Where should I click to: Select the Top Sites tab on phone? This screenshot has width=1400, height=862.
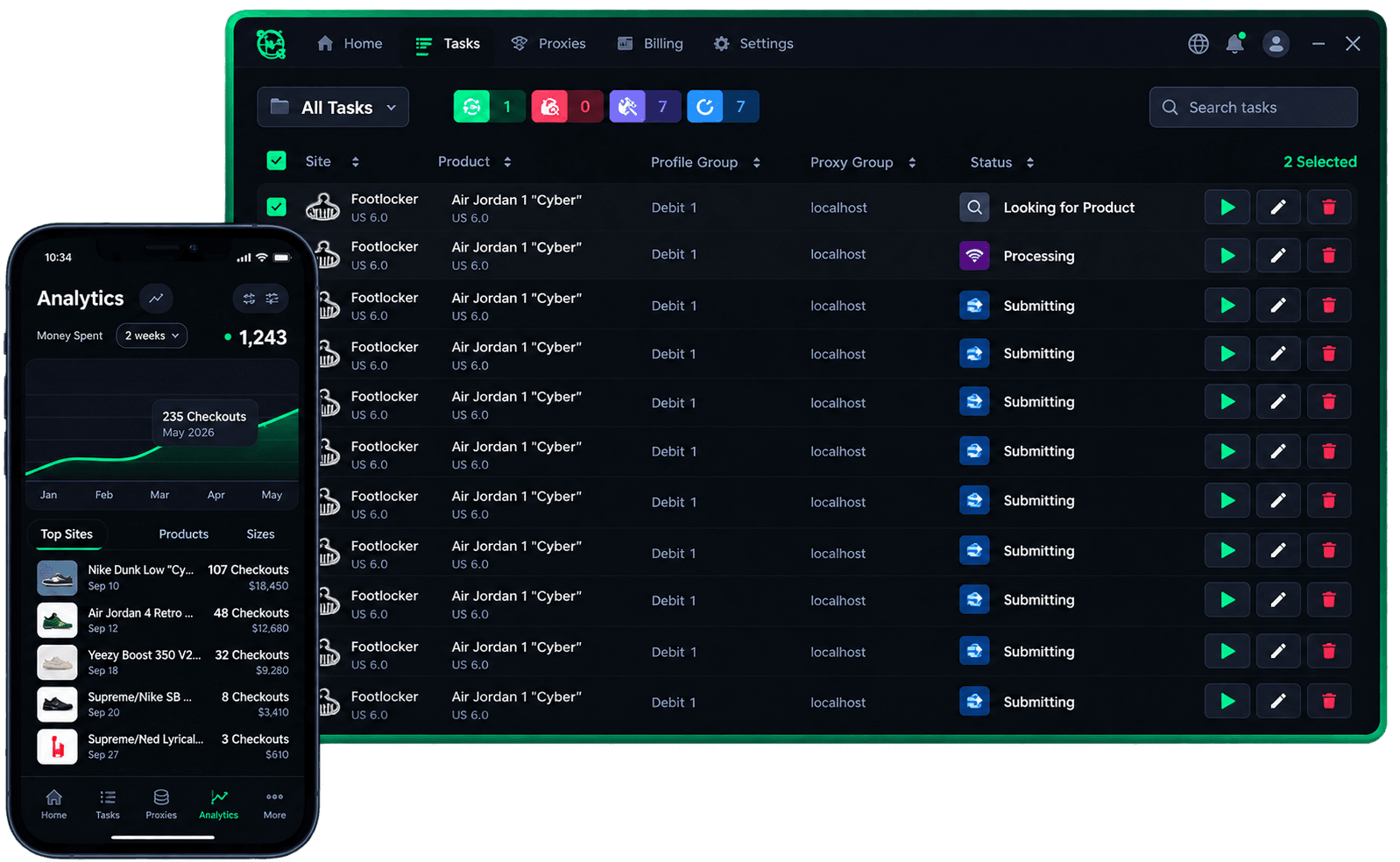click(x=67, y=534)
